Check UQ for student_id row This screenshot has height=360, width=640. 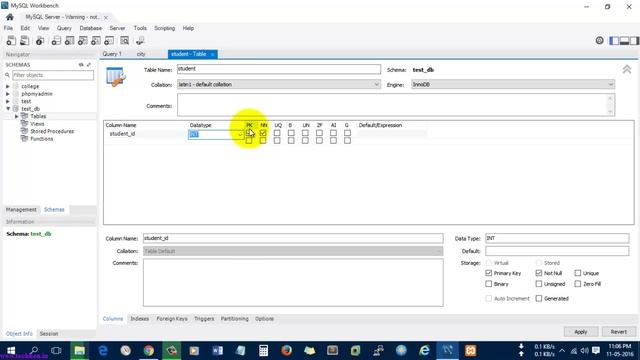coord(277,133)
